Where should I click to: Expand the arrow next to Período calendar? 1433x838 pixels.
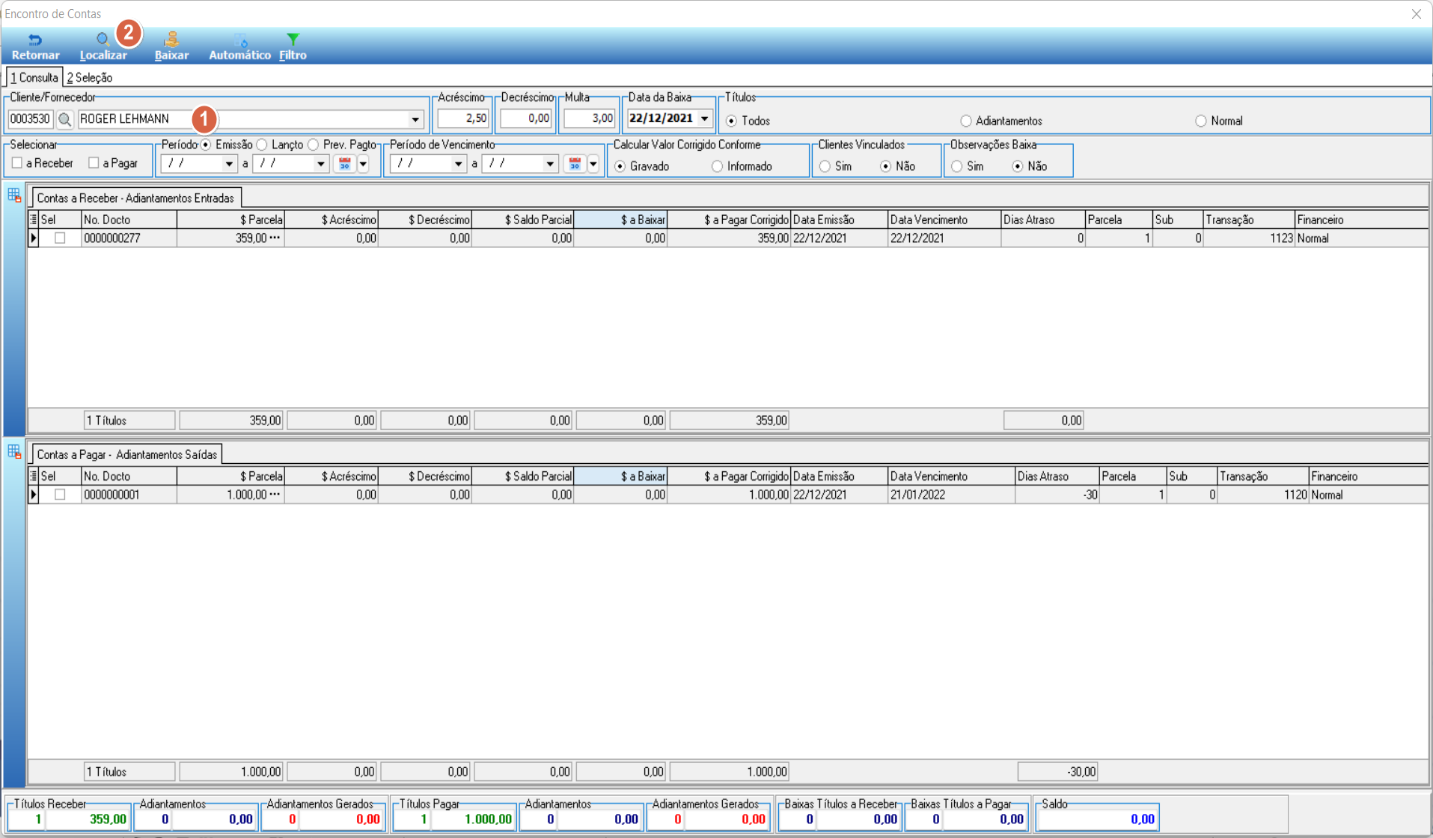point(363,164)
